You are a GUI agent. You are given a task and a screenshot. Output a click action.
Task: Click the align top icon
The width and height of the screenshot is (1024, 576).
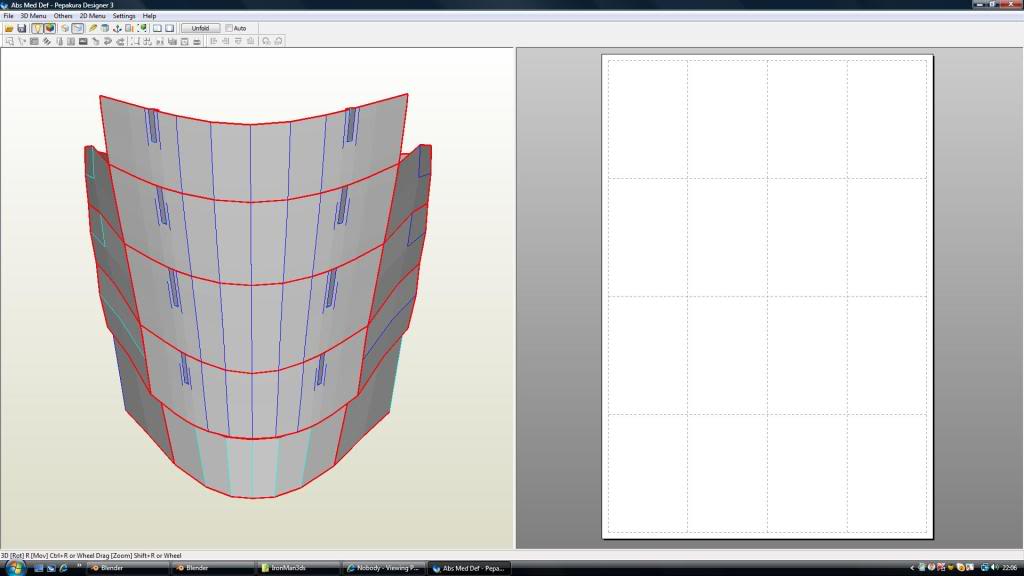[x=238, y=41]
